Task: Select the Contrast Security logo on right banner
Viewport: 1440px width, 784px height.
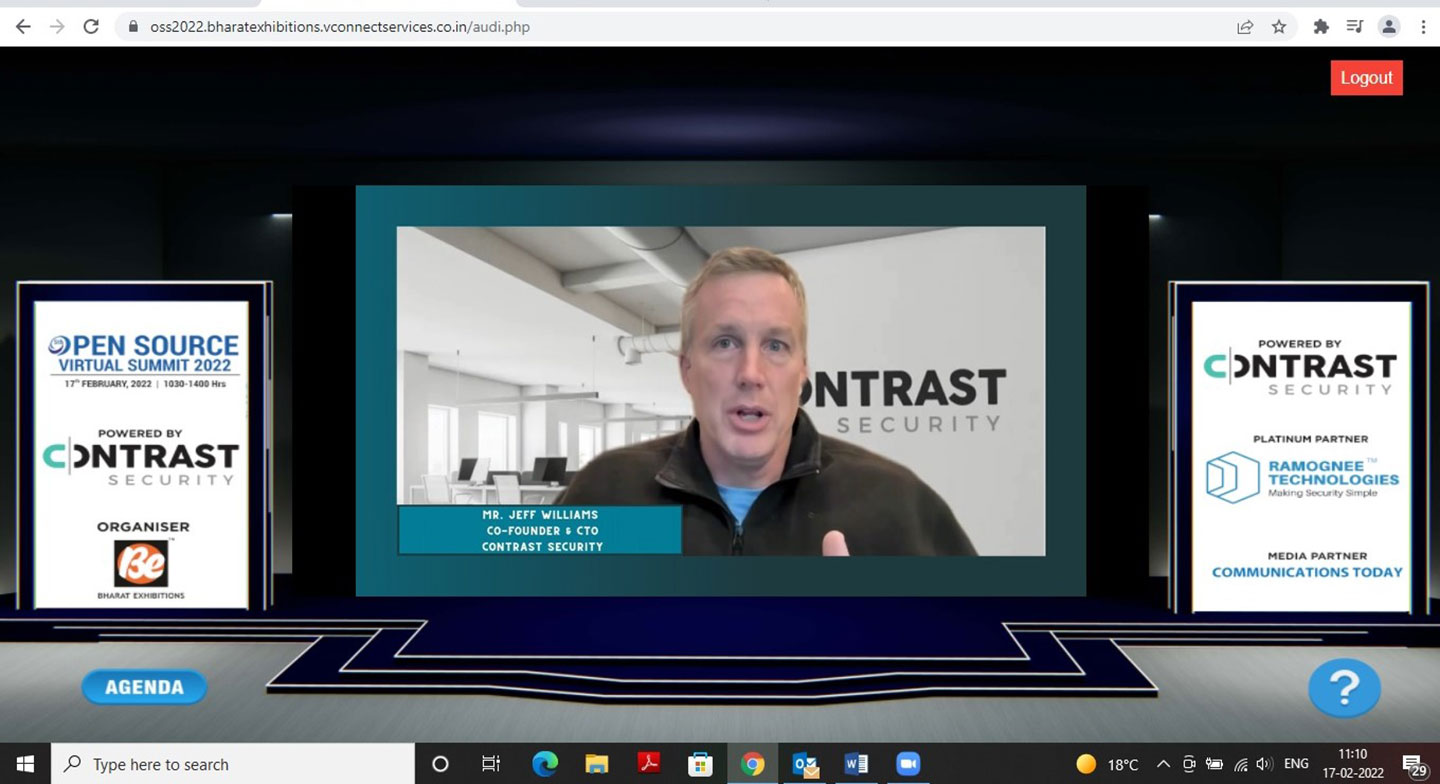Action: (1300, 370)
